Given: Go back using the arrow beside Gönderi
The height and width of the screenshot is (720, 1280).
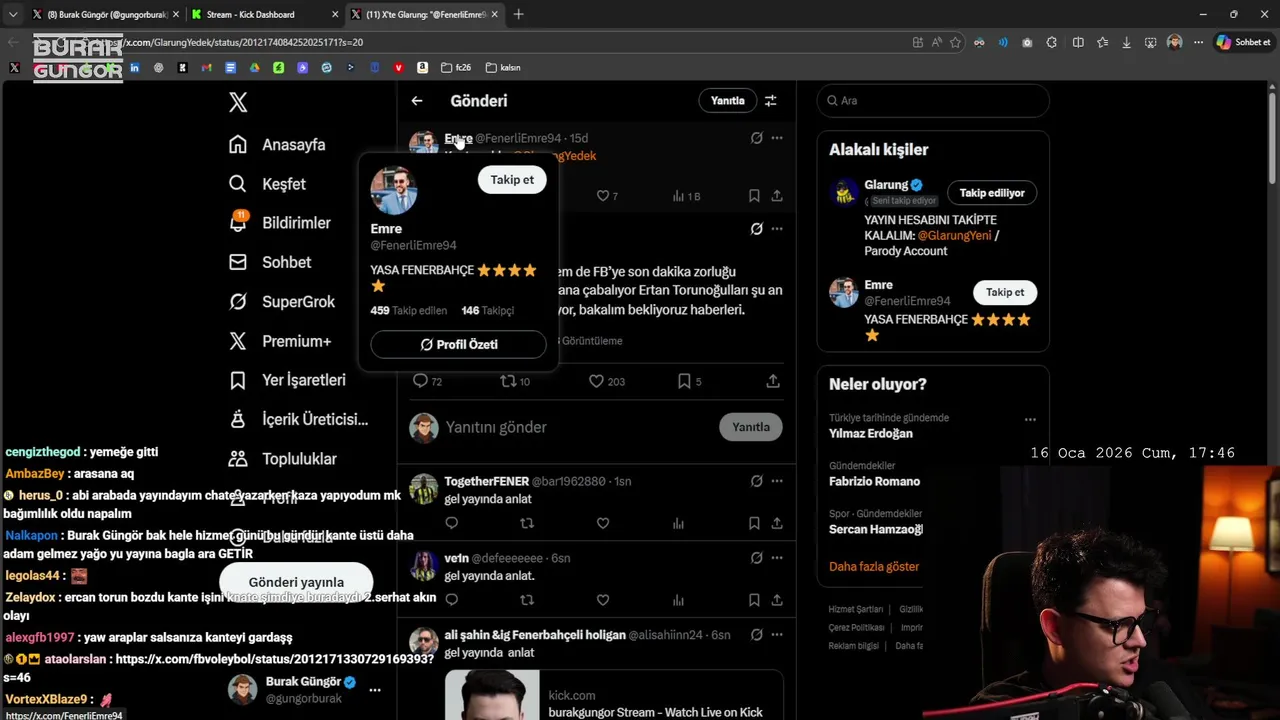Looking at the screenshot, I should click(417, 101).
